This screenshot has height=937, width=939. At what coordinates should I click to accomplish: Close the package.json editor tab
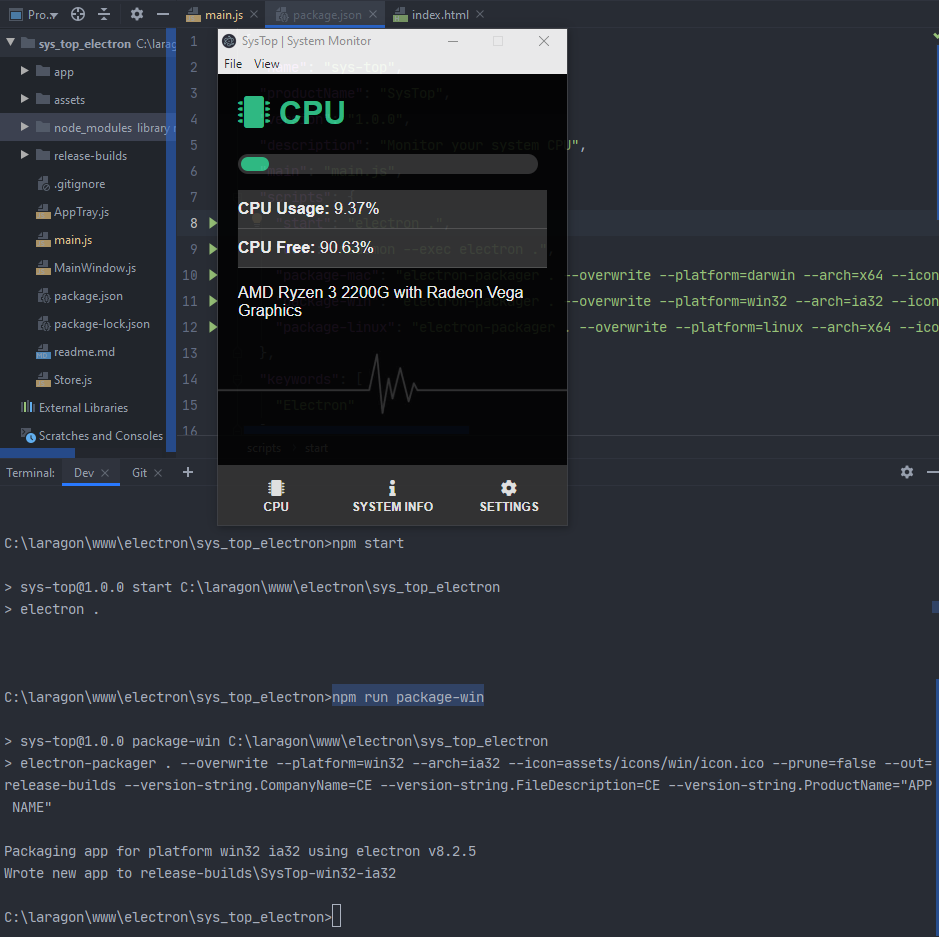tap(373, 14)
